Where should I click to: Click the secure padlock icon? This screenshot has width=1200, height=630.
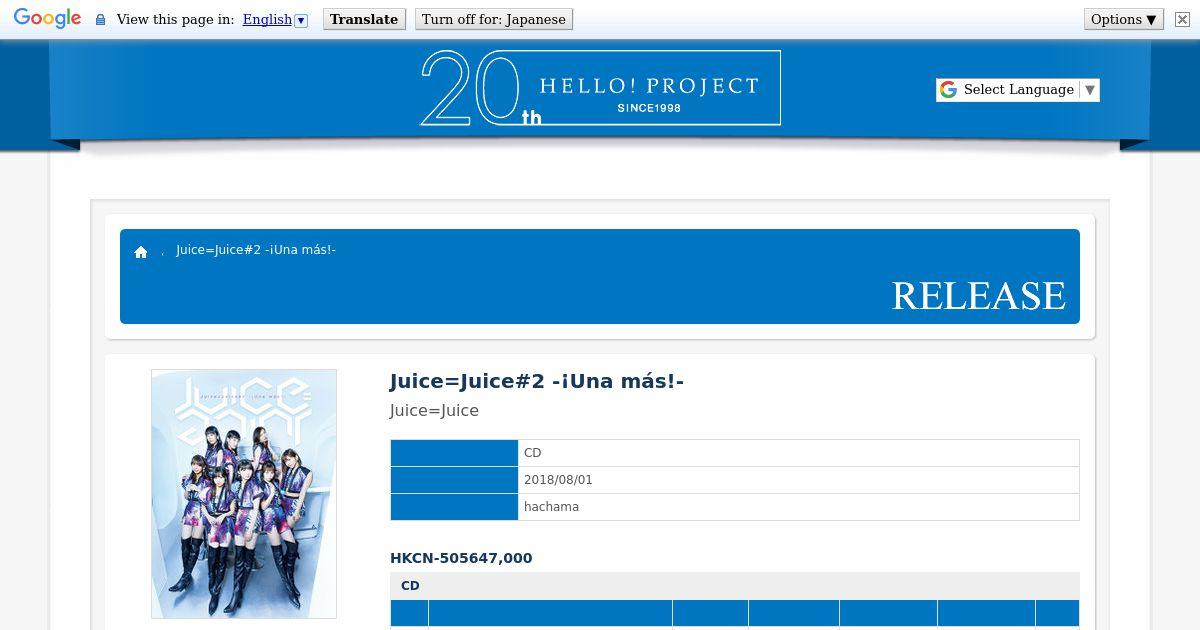click(100, 19)
